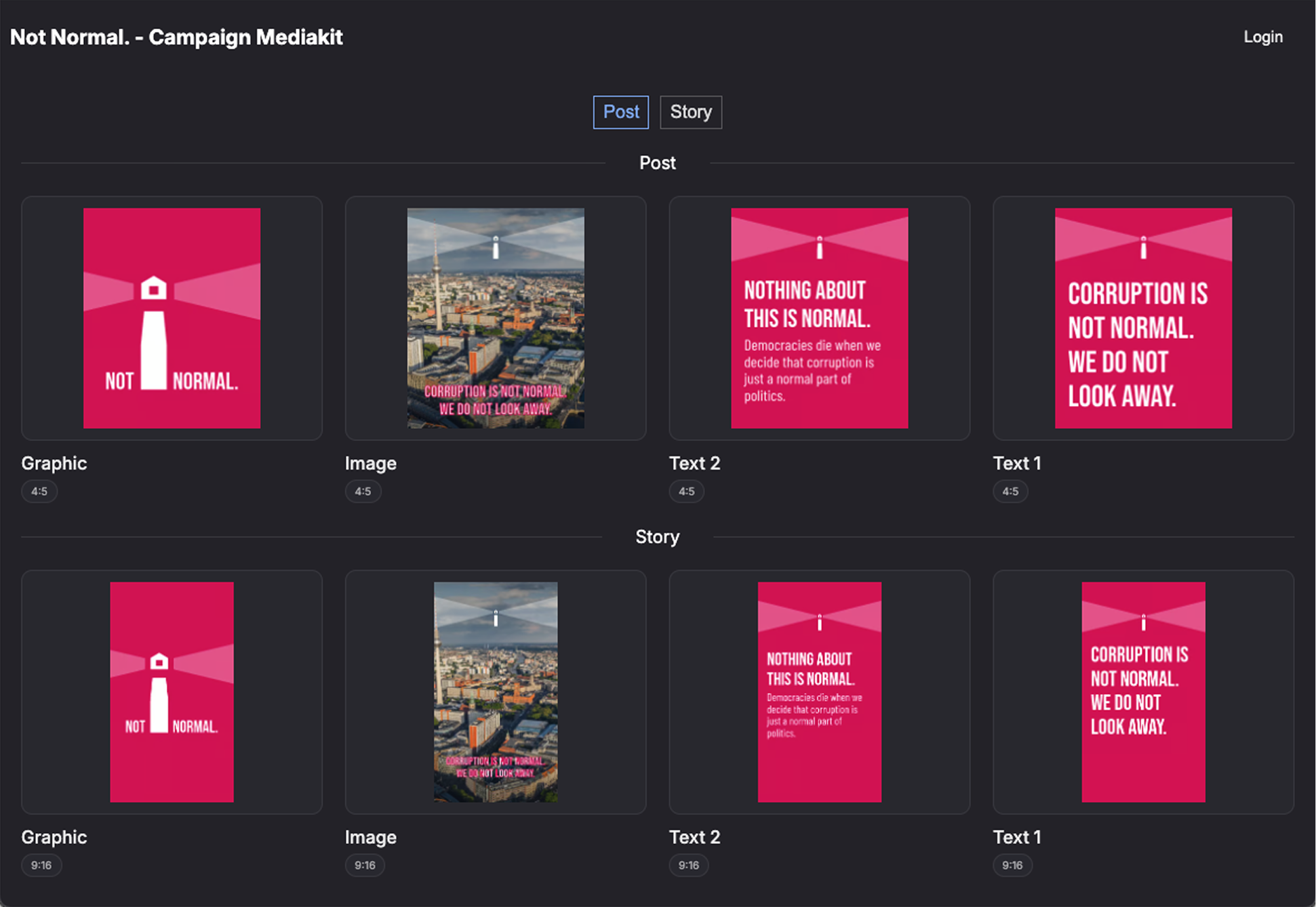Viewport: 1316px width, 907px height.
Task: Click the 4:5 badge under Post Graphic
Action: [39, 491]
